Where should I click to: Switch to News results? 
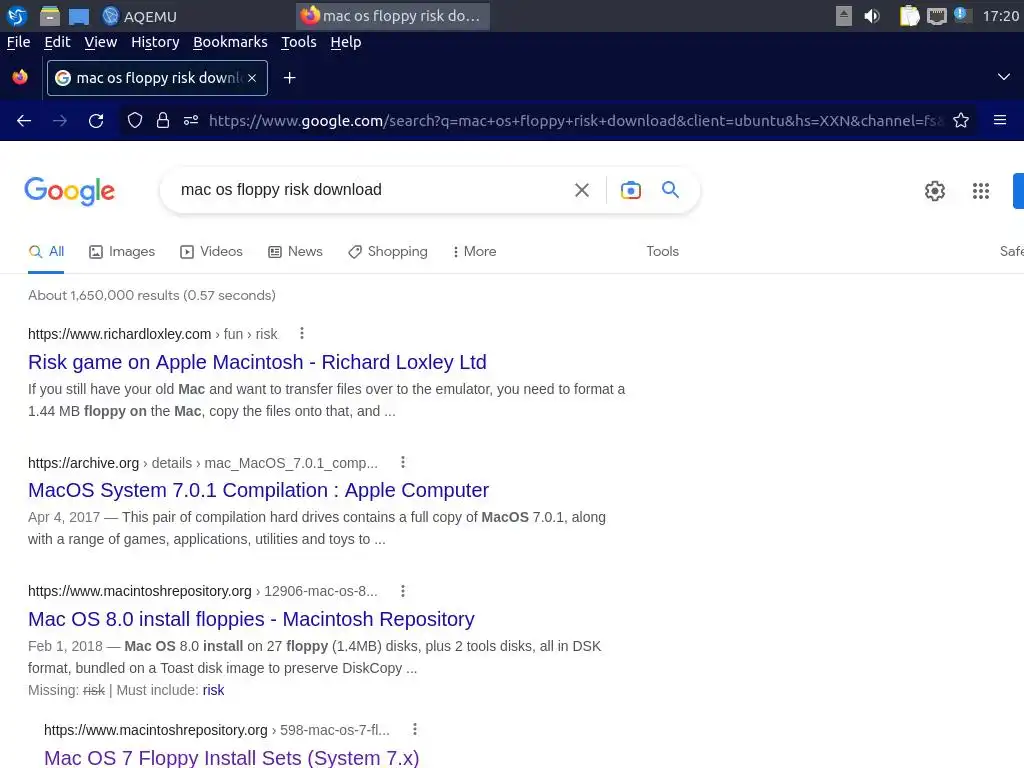295,251
